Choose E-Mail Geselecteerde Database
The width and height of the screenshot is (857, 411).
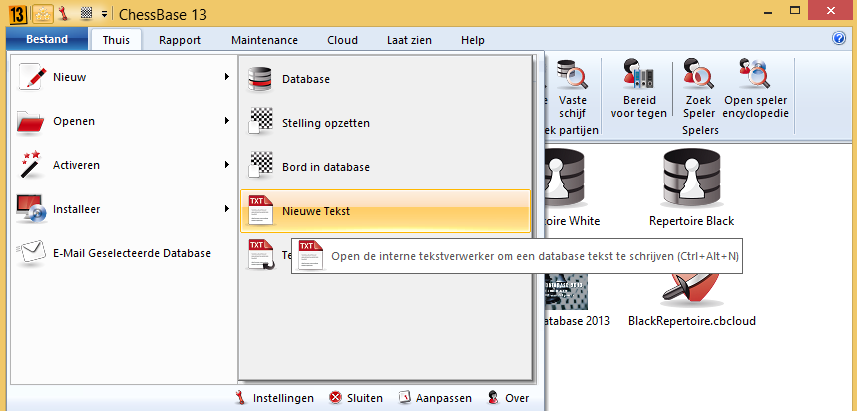click(124, 253)
